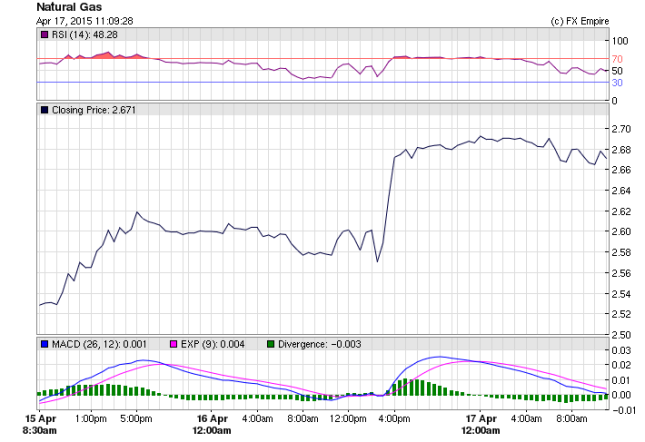The width and height of the screenshot is (645, 442).
Task: Click the '5:00pm' time axis label
Action: [x=136, y=419]
